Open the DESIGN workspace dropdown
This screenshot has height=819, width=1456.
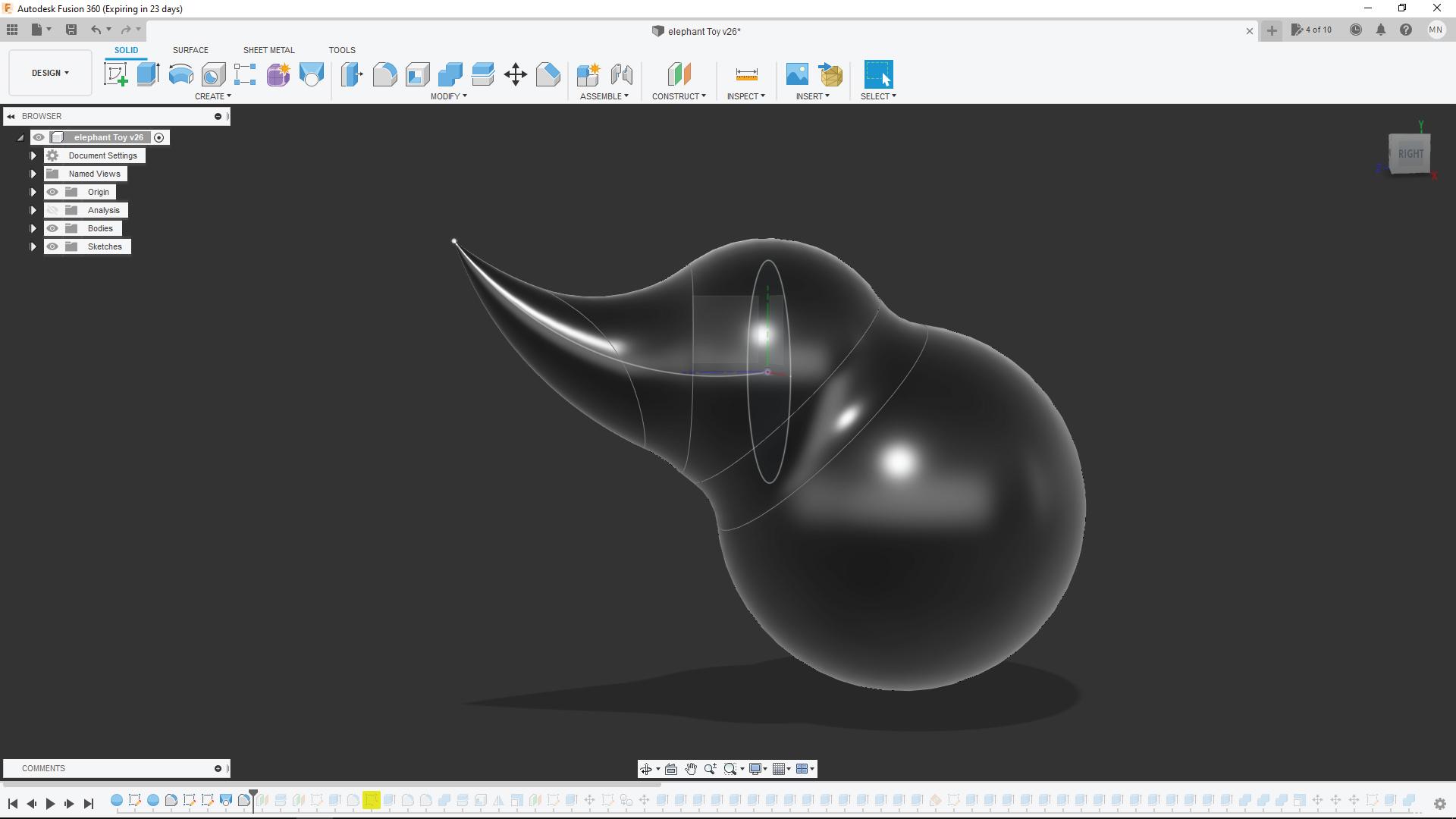pos(50,73)
